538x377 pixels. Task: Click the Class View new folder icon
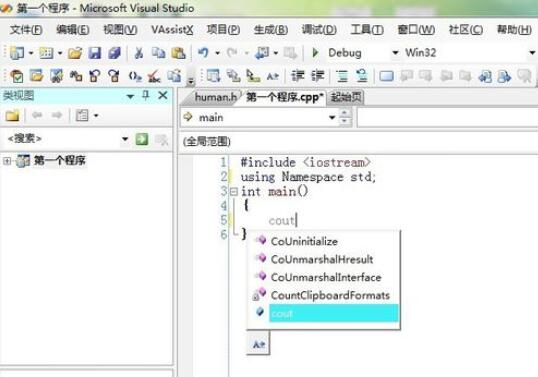pyautogui.click(x=13, y=116)
